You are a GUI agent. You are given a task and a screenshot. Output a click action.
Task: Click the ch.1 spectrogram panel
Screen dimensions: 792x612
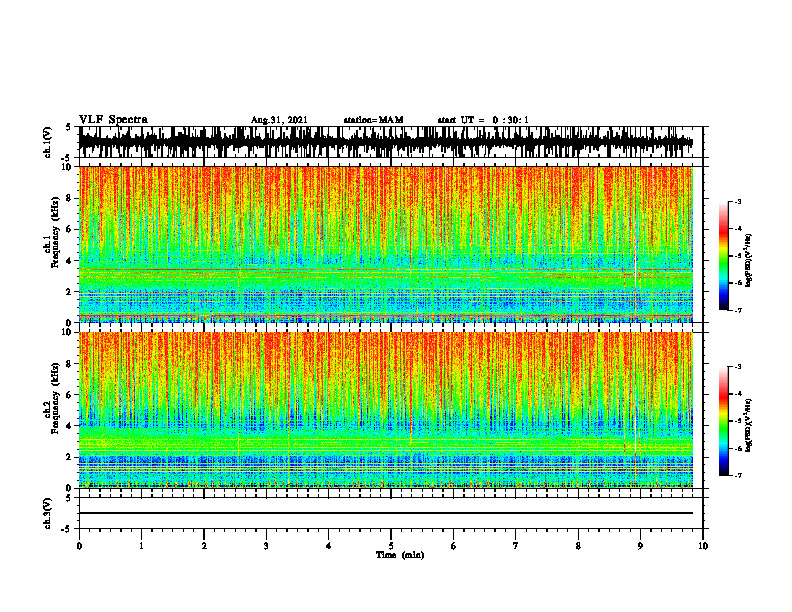(386, 244)
